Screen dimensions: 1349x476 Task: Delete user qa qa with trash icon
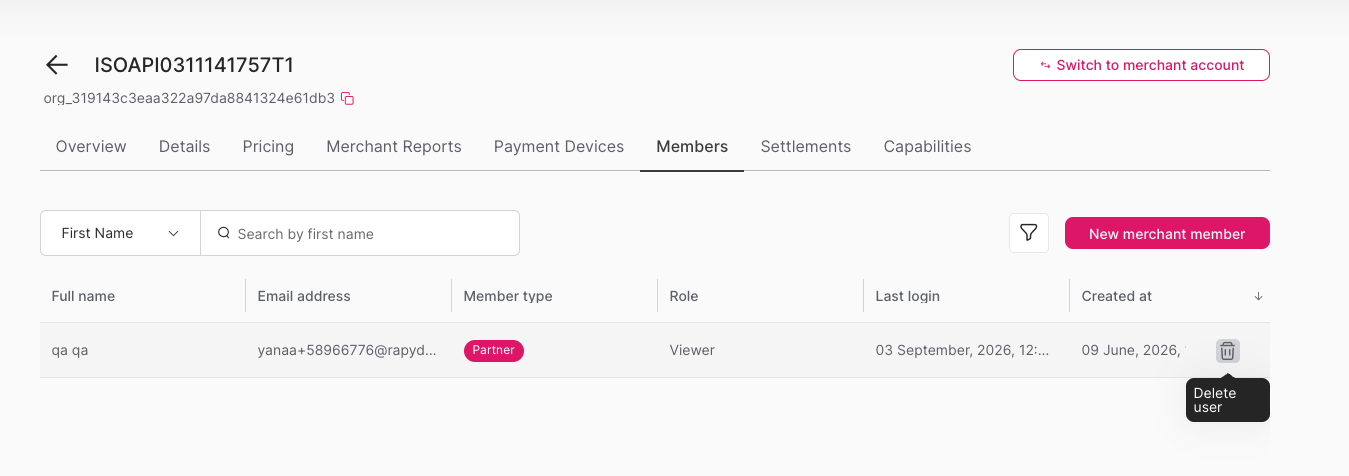click(1227, 351)
